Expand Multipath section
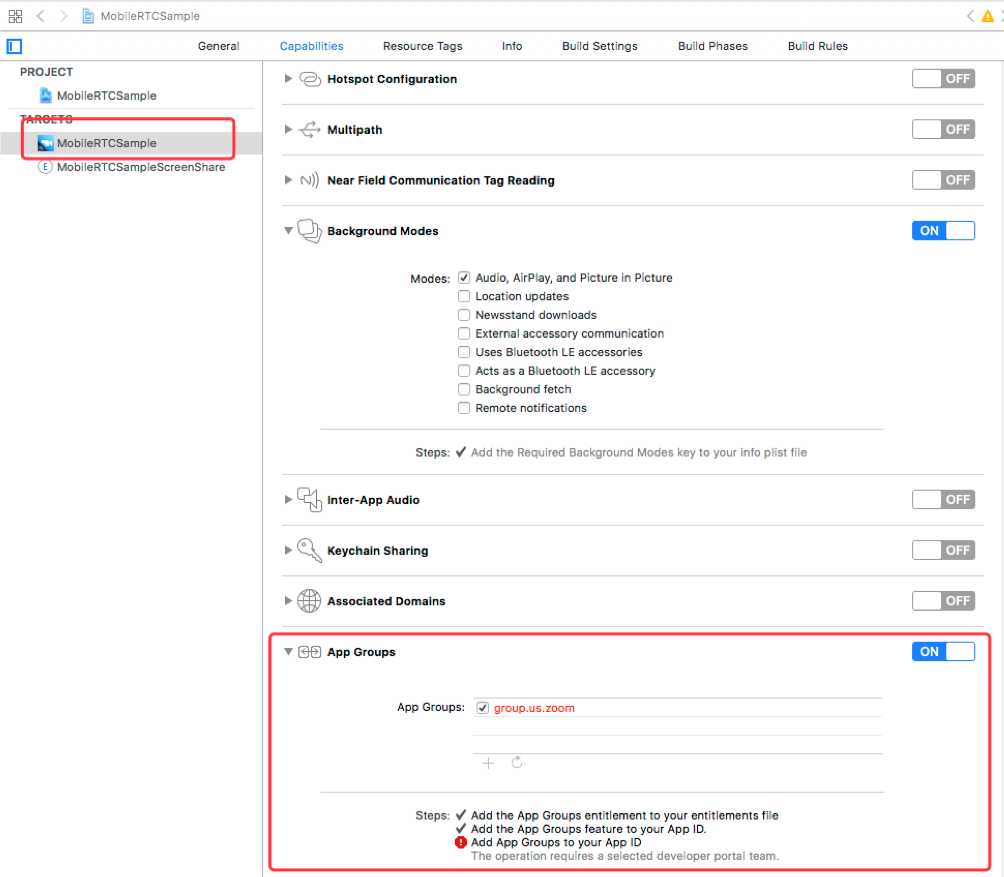1004x877 pixels. pyautogui.click(x=288, y=129)
